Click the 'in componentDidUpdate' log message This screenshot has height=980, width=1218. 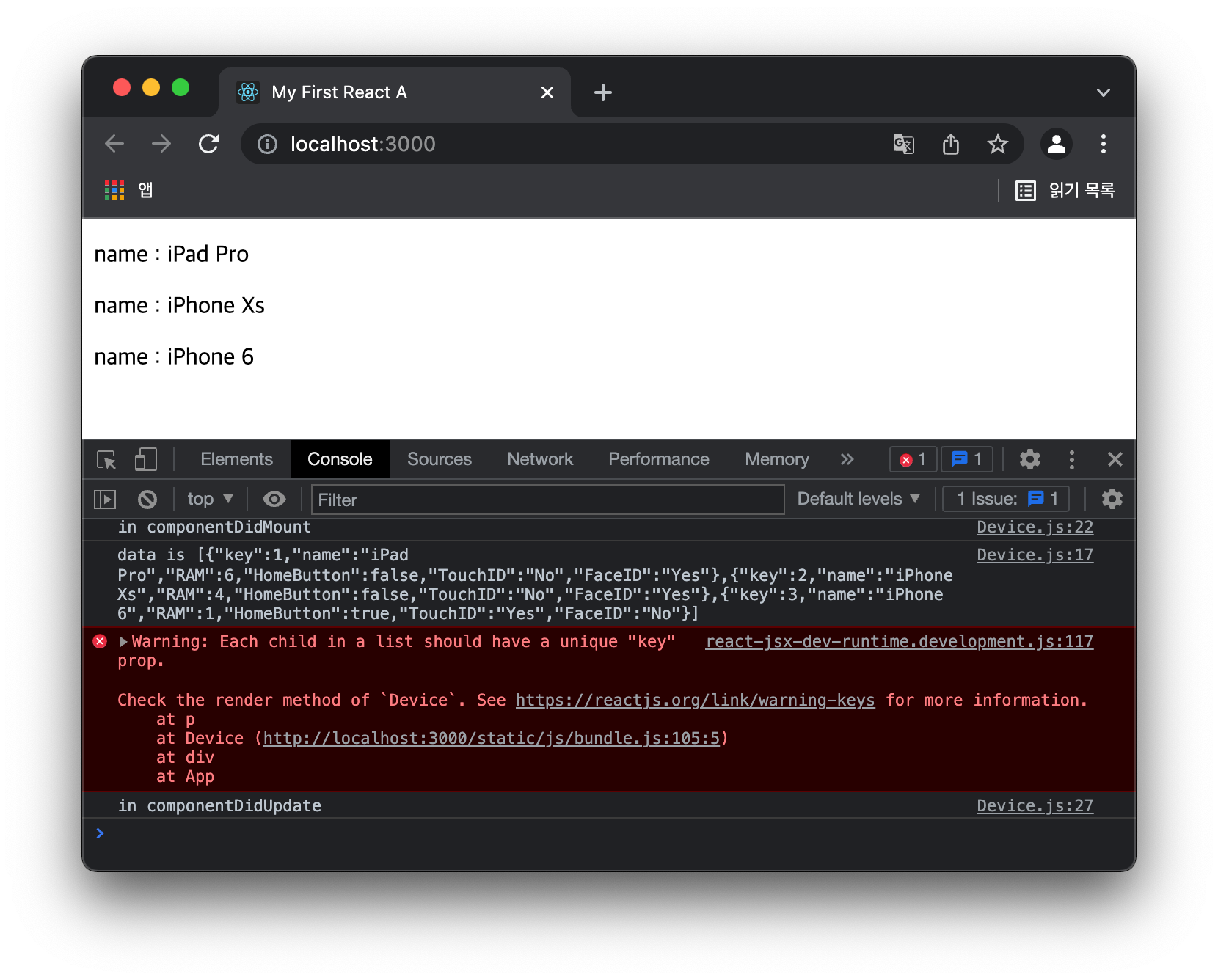219,806
